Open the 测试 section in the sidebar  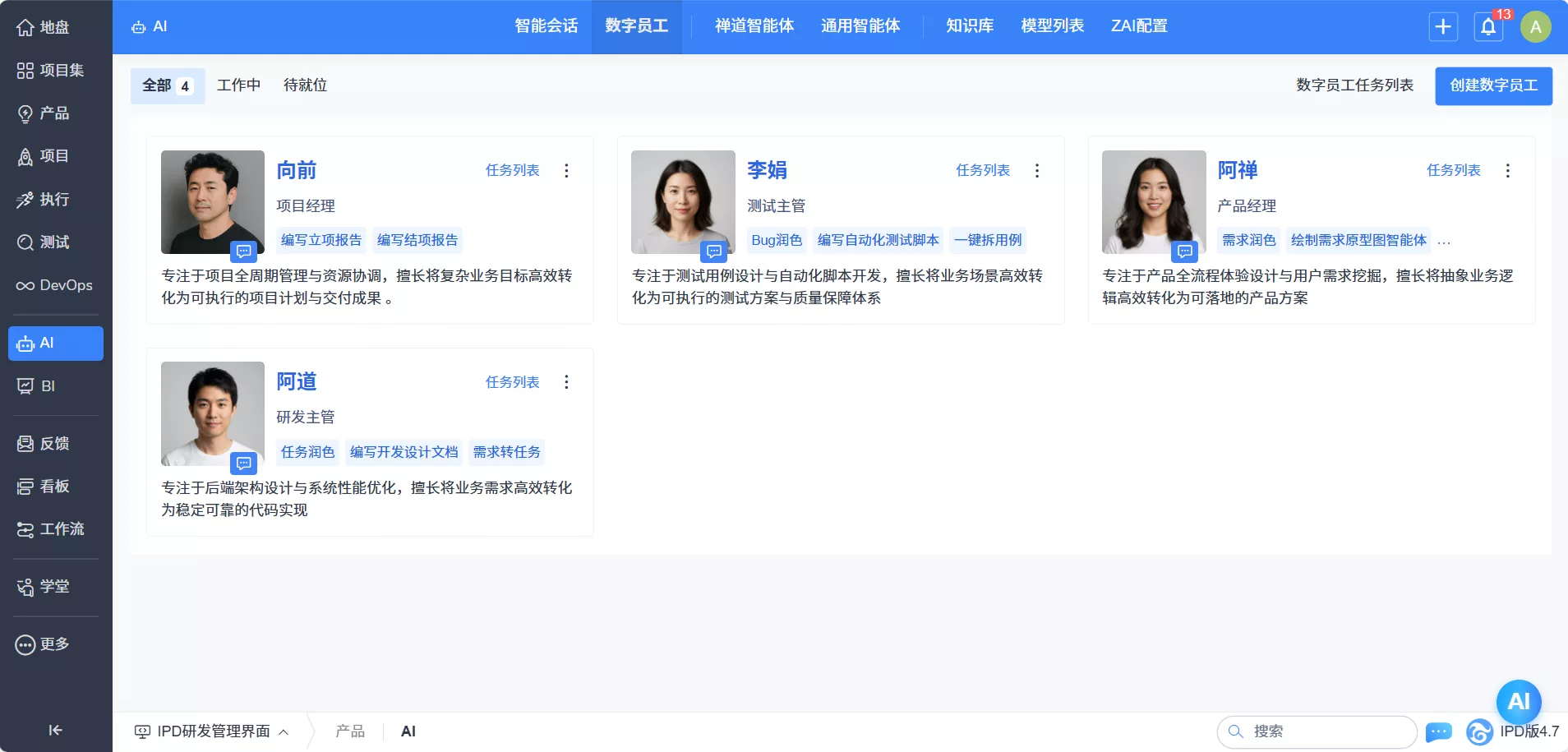(53, 242)
